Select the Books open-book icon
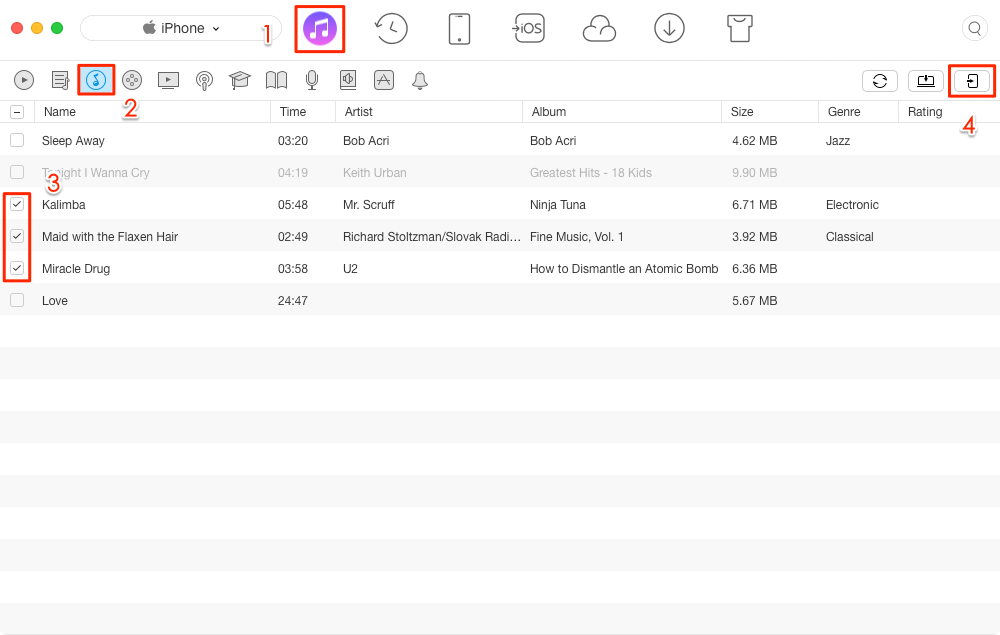 [x=276, y=80]
